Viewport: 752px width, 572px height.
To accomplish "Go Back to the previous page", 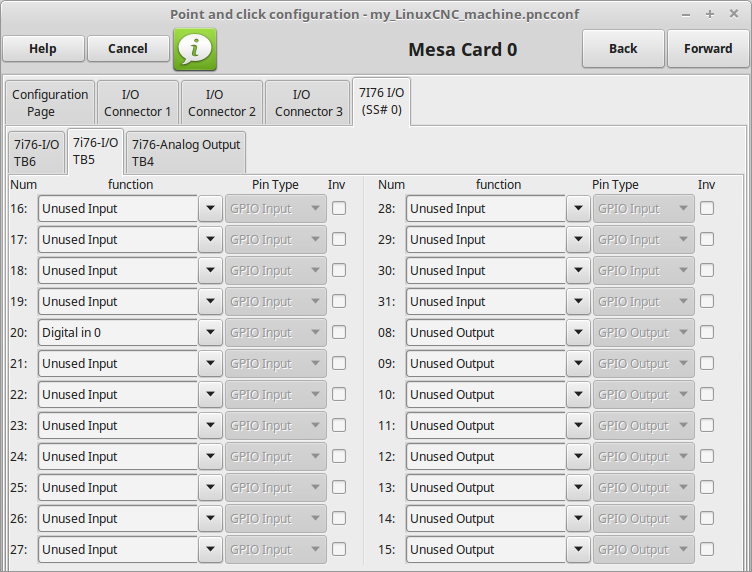I will 623,48.
